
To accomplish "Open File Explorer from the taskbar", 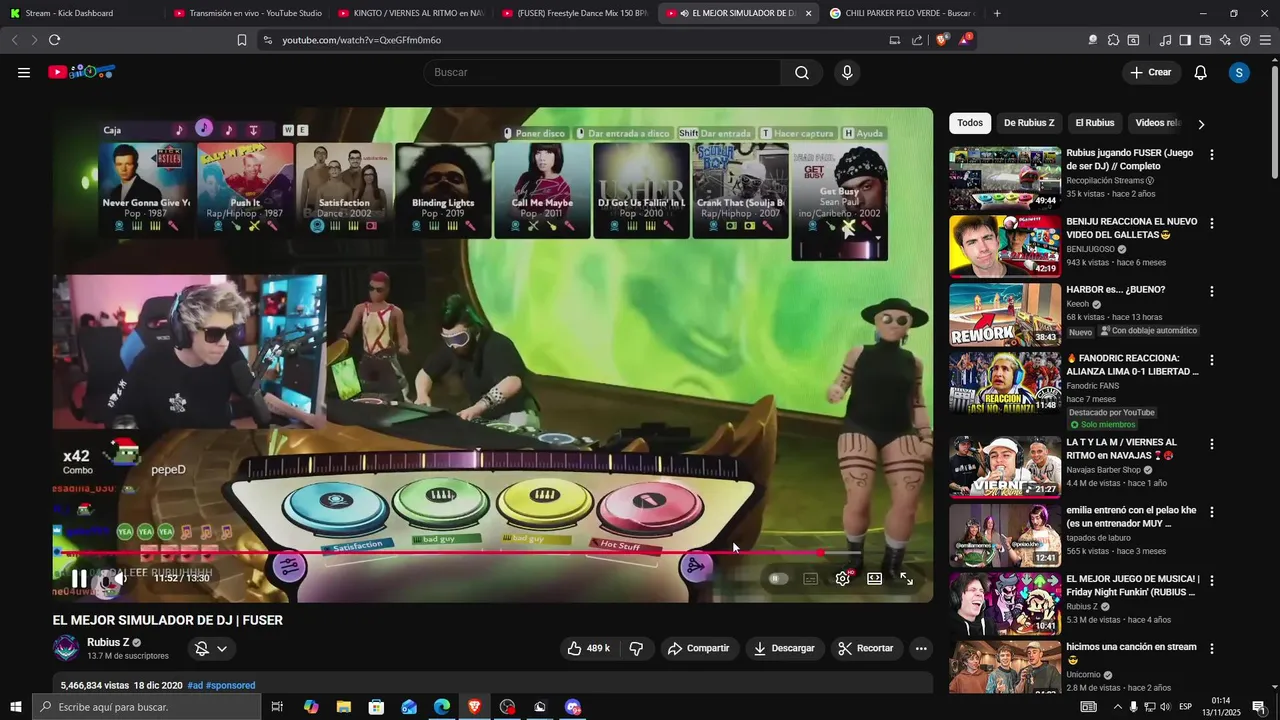I will tap(343, 707).
